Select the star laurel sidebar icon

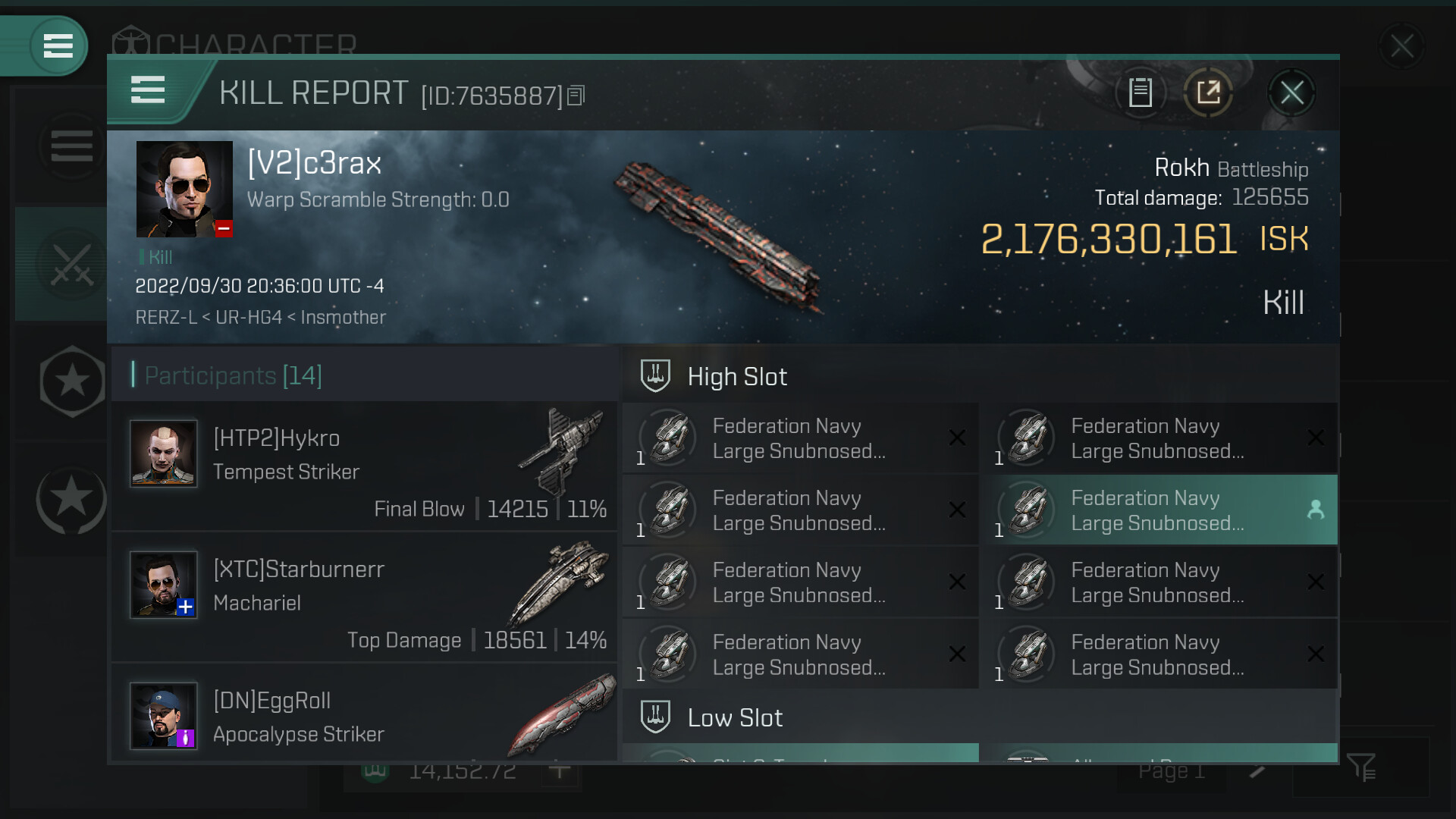pyautogui.click(x=72, y=499)
